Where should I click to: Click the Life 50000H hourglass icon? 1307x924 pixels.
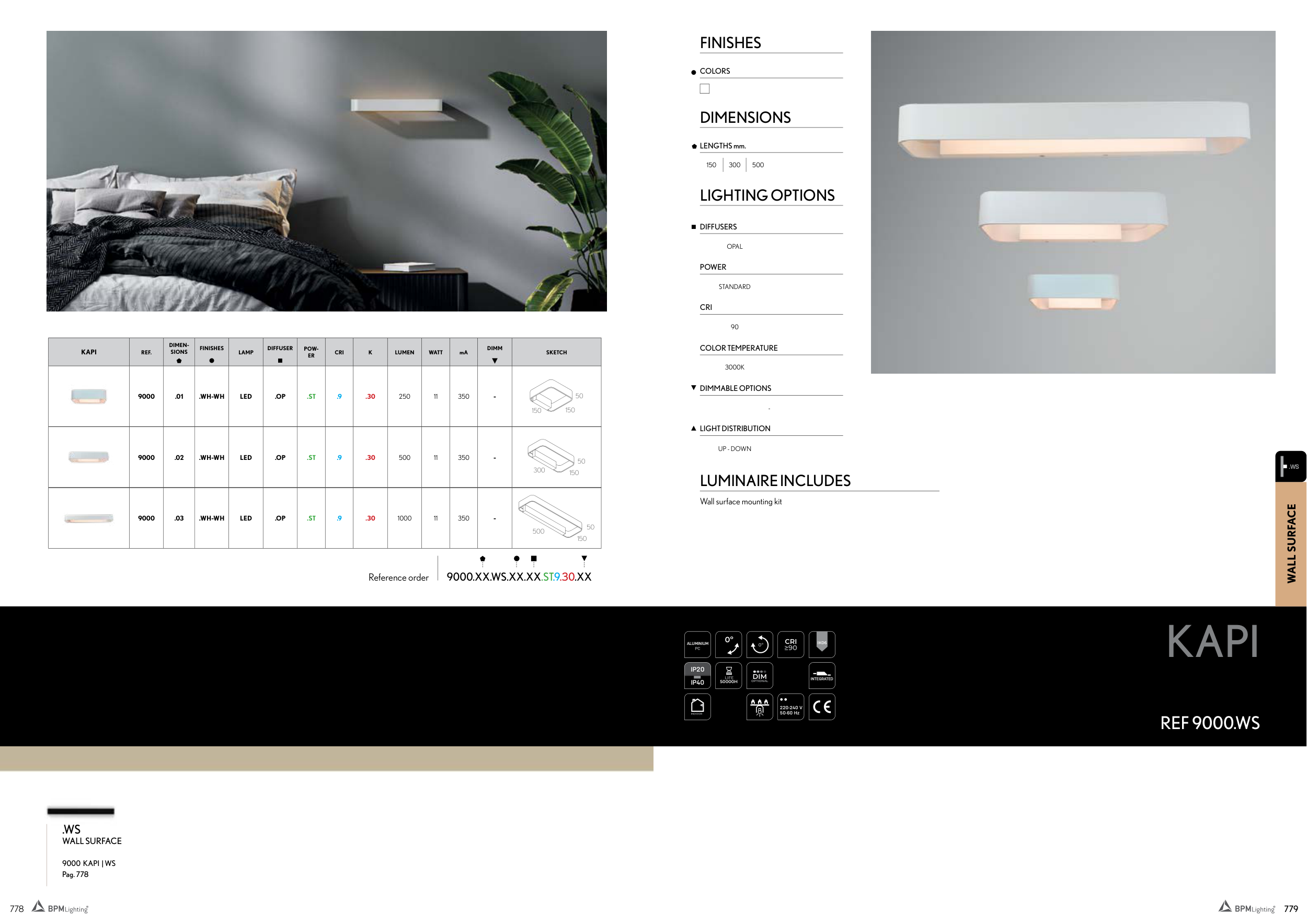728,675
